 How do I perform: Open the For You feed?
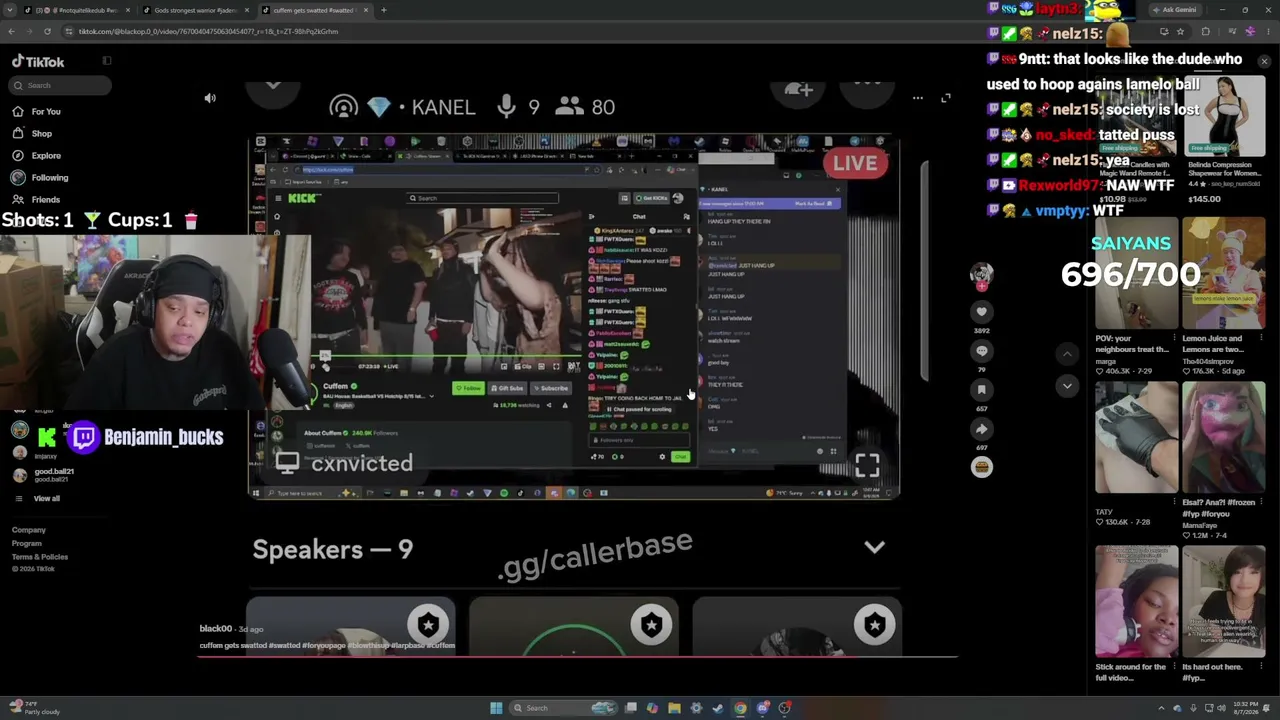(46, 111)
